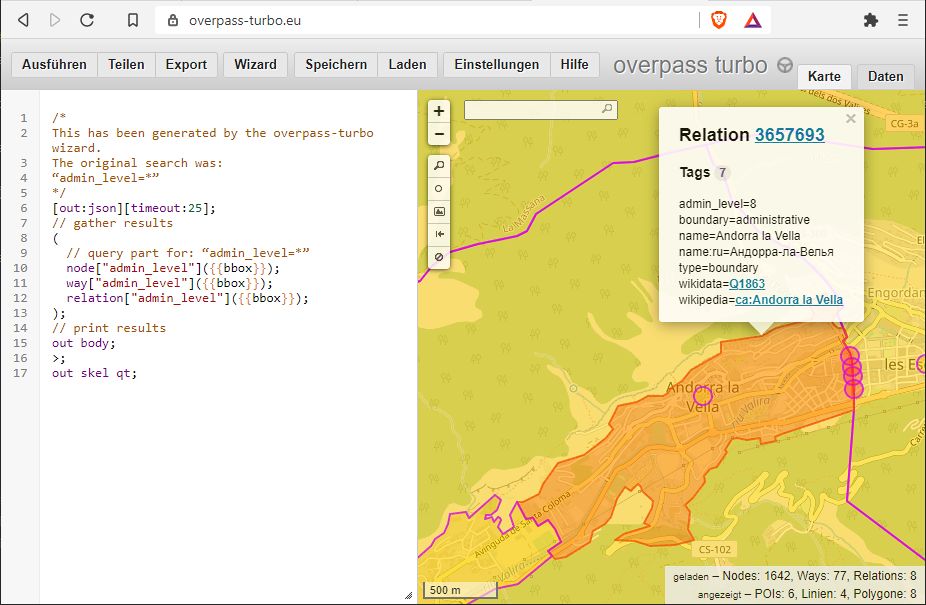Click the name:ru tag line

(756, 252)
